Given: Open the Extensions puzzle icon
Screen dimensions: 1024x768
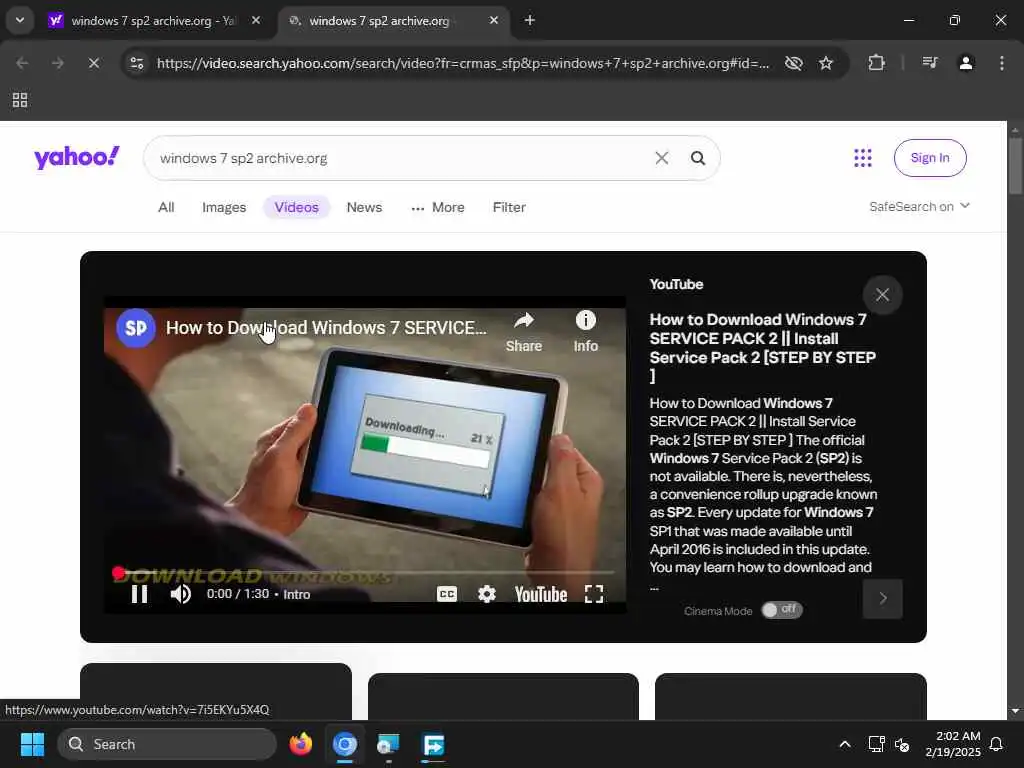Looking at the screenshot, I should (x=876, y=63).
